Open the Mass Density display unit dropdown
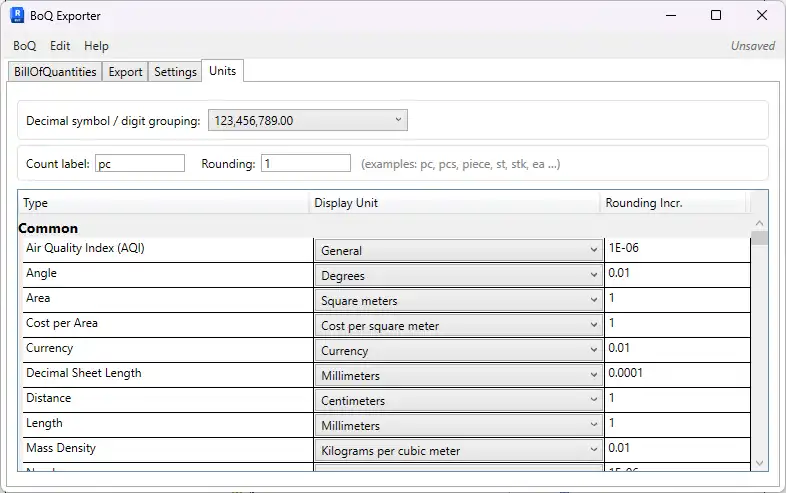This screenshot has width=786, height=493. (457, 450)
